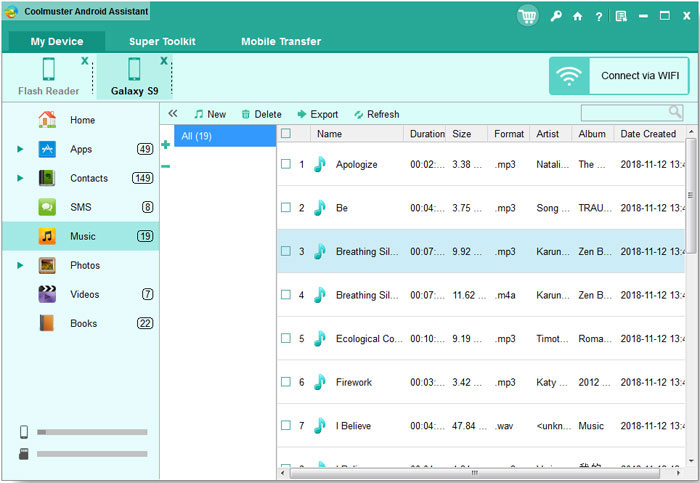Image resolution: width=700 pixels, height=483 pixels.
Task: Click the WiFi signal icon
Action: tap(569, 76)
